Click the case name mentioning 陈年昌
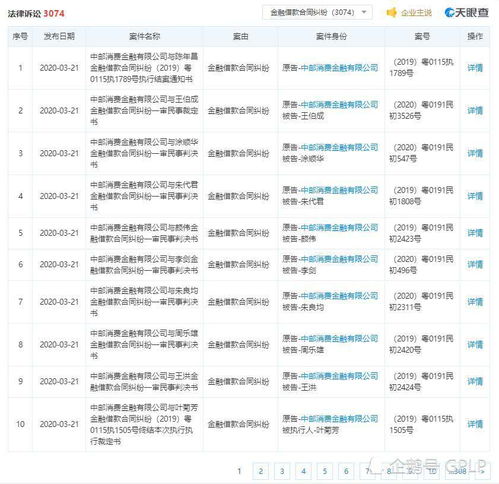499x484 pixels. [144, 68]
